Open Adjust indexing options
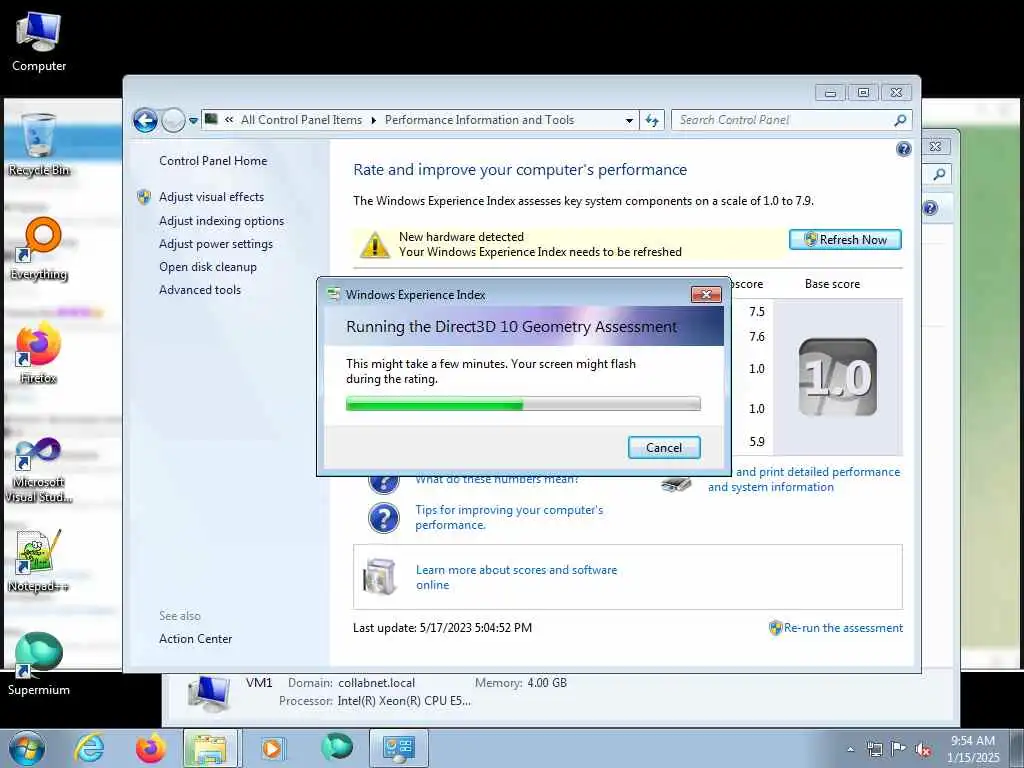1024x768 pixels. point(221,221)
